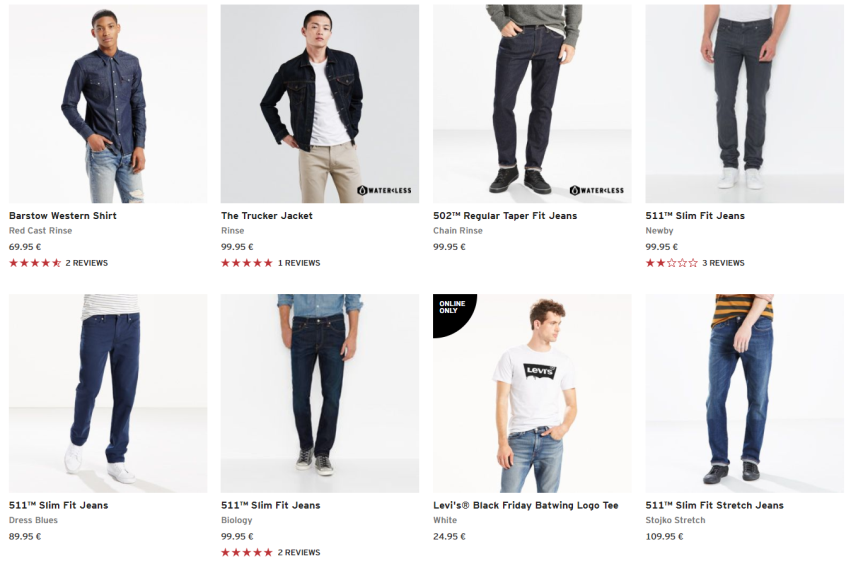Open the 2 Reviews link for Barstow Western Shirt
The height and width of the screenshot is (566, 850).
click(87, 263)
